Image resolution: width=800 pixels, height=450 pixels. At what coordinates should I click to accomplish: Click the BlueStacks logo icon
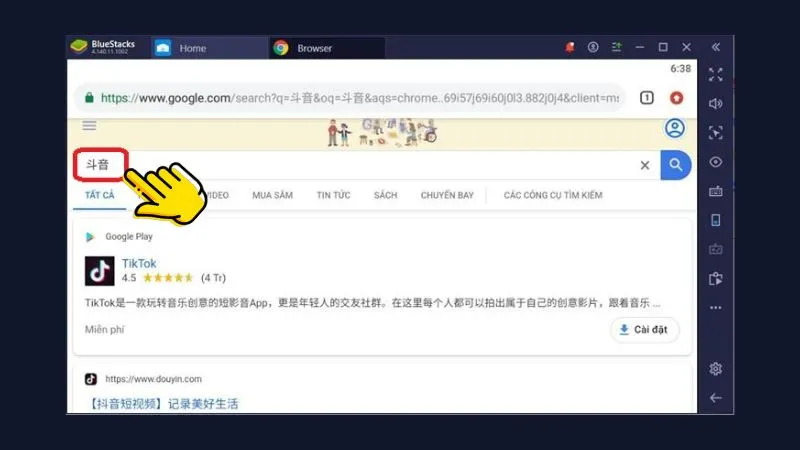[x=79, y=46]
